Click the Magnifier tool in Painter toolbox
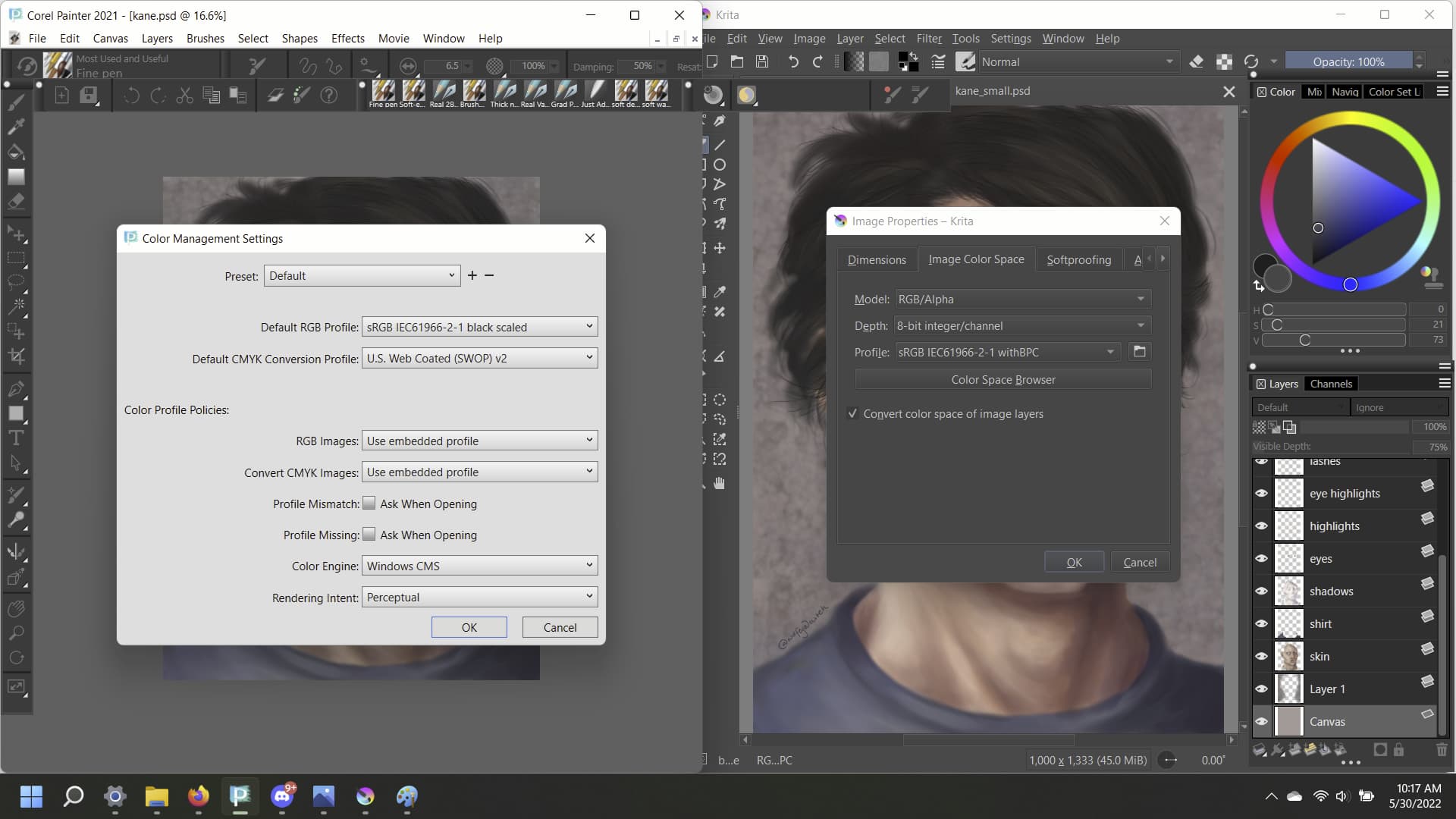 click(16, 633)
